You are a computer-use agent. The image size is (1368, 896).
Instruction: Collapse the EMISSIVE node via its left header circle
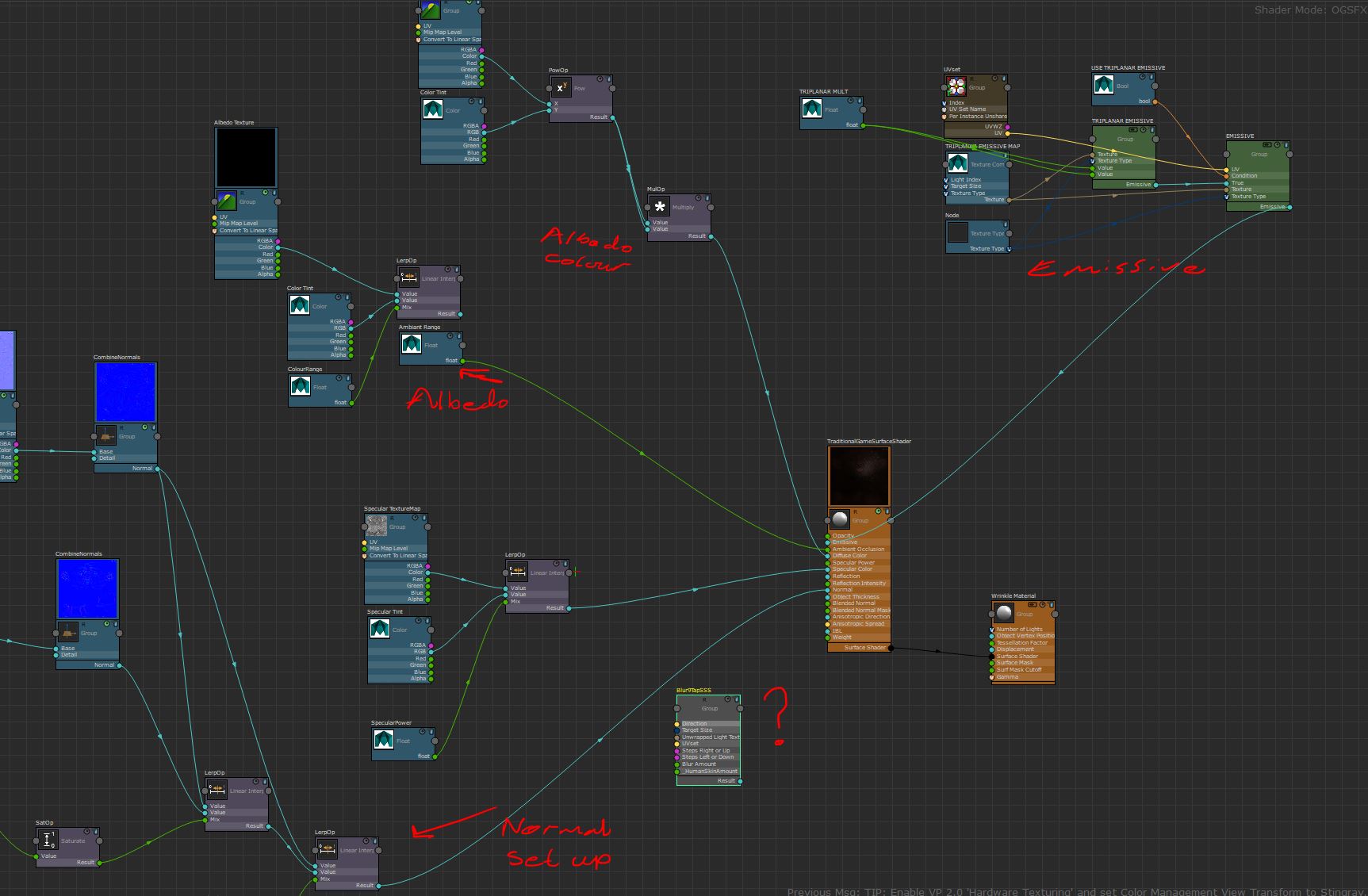tap(1226, 154)
